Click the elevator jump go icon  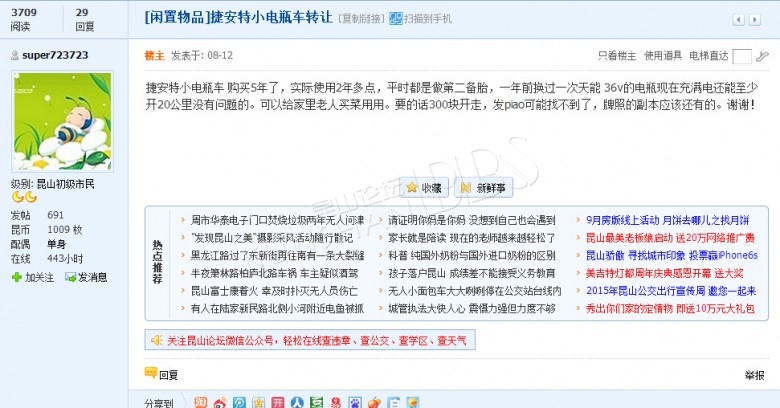(763, 56)
